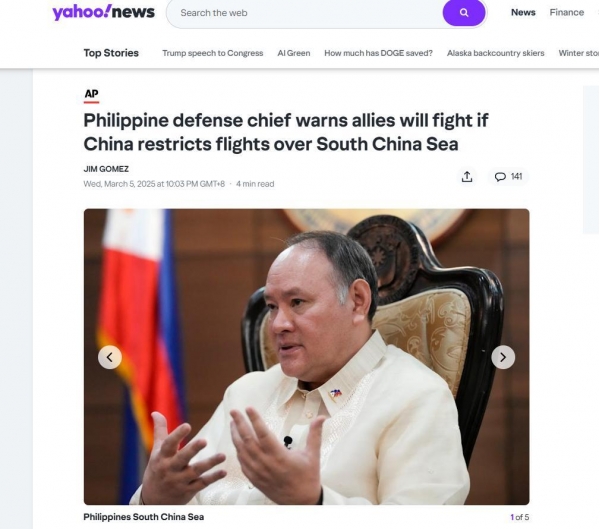600x529 pixels.
Task: Open the Yahoo News logo homepage
Action: [103, 12]
